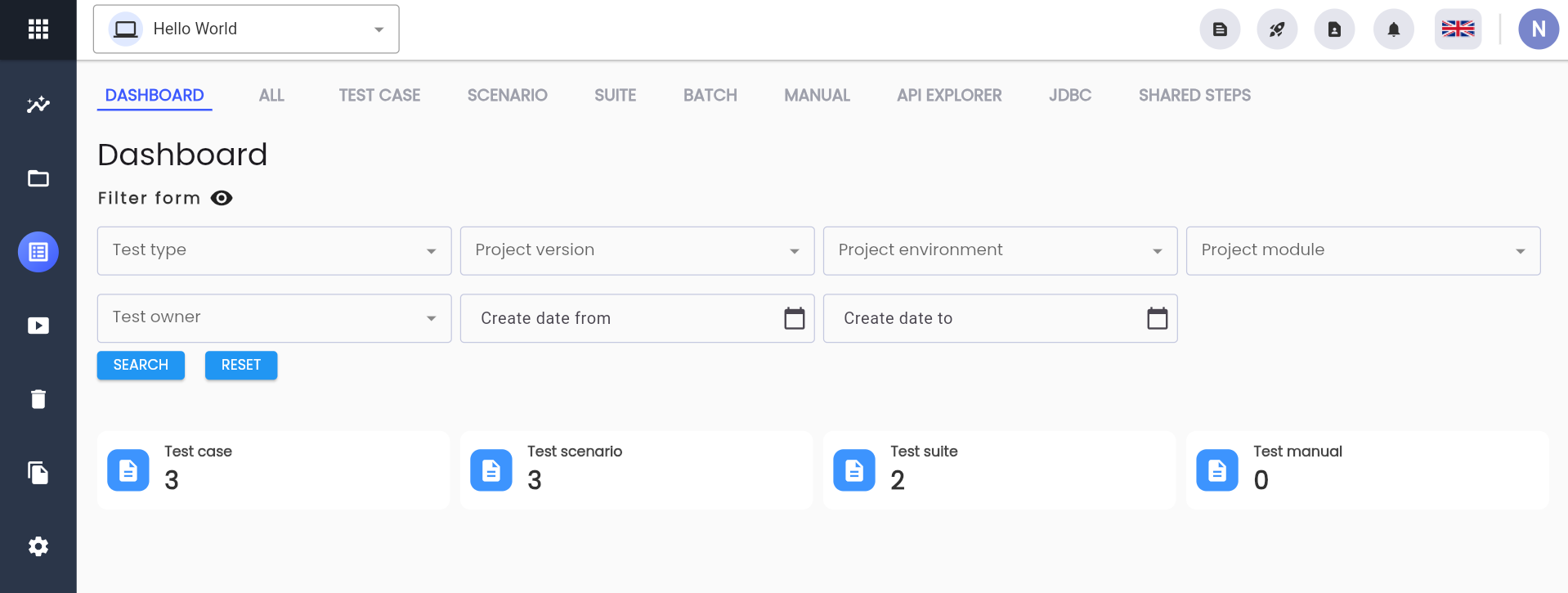Open the settings gear in sidebar
This screenshot has height=593, width=1568.
(x=38, y=546)
